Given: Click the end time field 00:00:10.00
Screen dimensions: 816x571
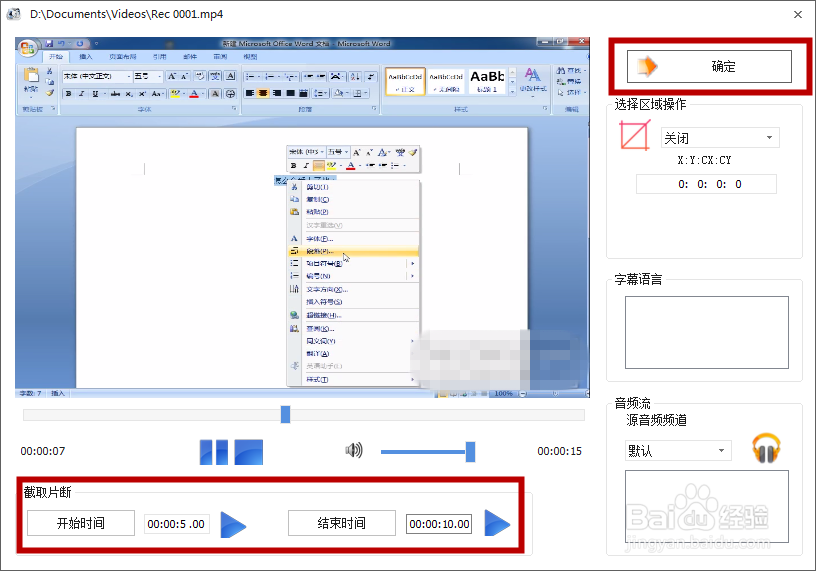Looking at the screenshot, I should (x=439, y=524).
